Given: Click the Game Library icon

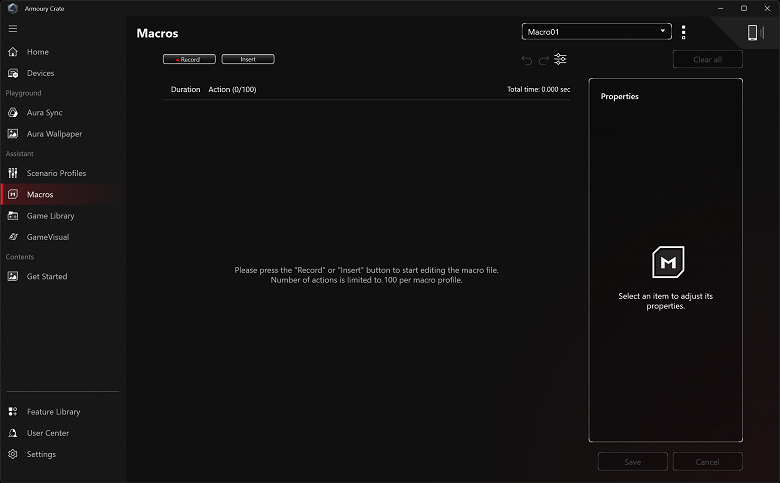Looking at the screenshot, I should (x=13, y=216).
